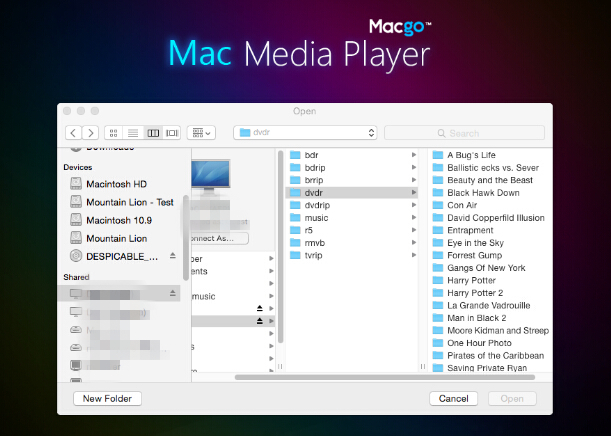The width and height of the screenshot is (611, 436).
Task: Expand the music row disclosure arrow
Action: pyautogui.click(x=414, y=218)
